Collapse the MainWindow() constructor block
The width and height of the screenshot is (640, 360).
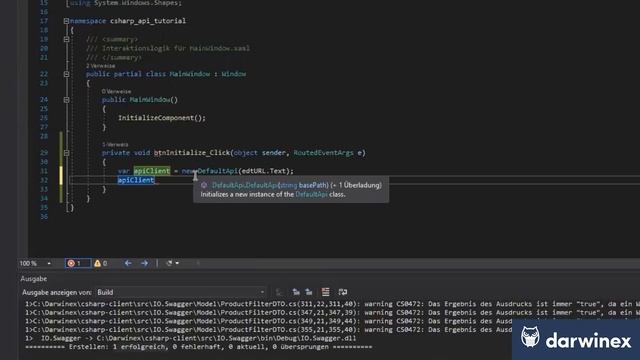point(66,100)
